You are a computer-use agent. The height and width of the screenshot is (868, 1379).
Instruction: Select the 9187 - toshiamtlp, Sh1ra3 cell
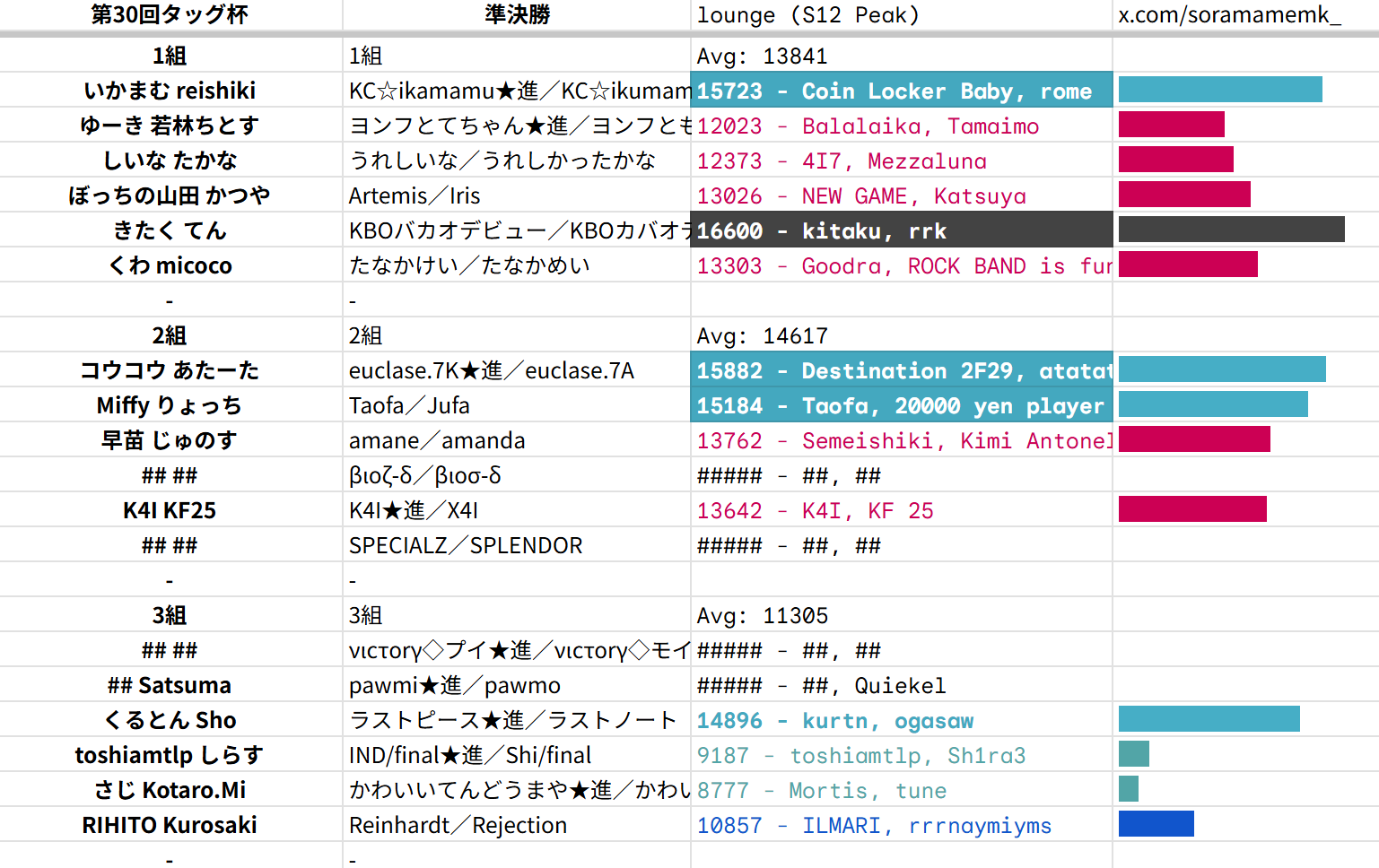(x=902, y=755)
